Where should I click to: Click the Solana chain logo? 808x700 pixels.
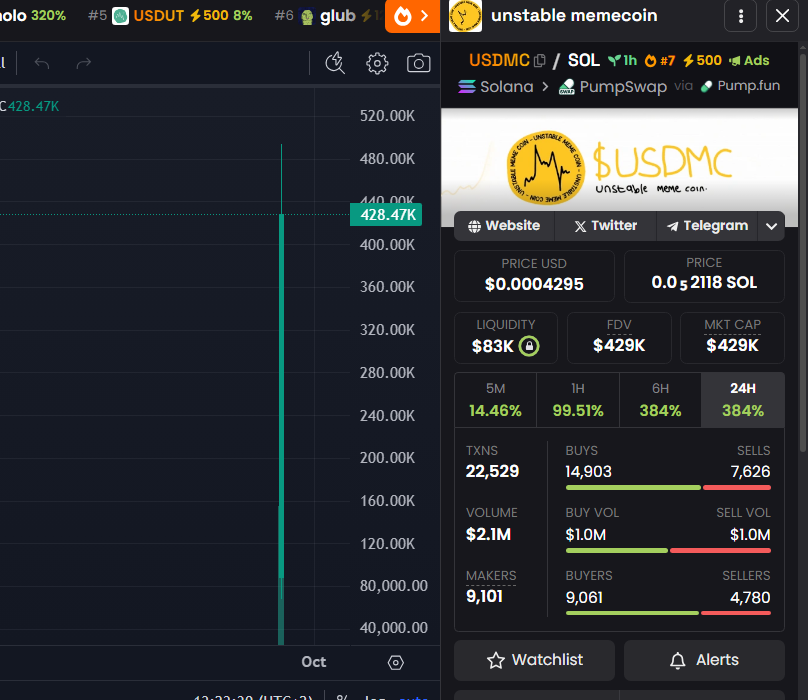pyautogui.click(x=467, y=87)
